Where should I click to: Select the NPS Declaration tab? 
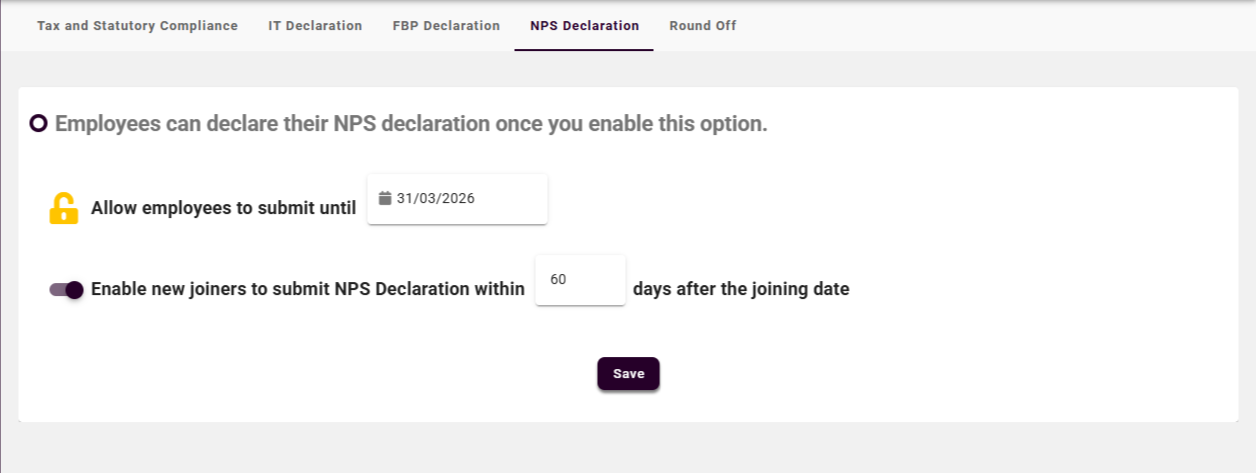[584, 26]
